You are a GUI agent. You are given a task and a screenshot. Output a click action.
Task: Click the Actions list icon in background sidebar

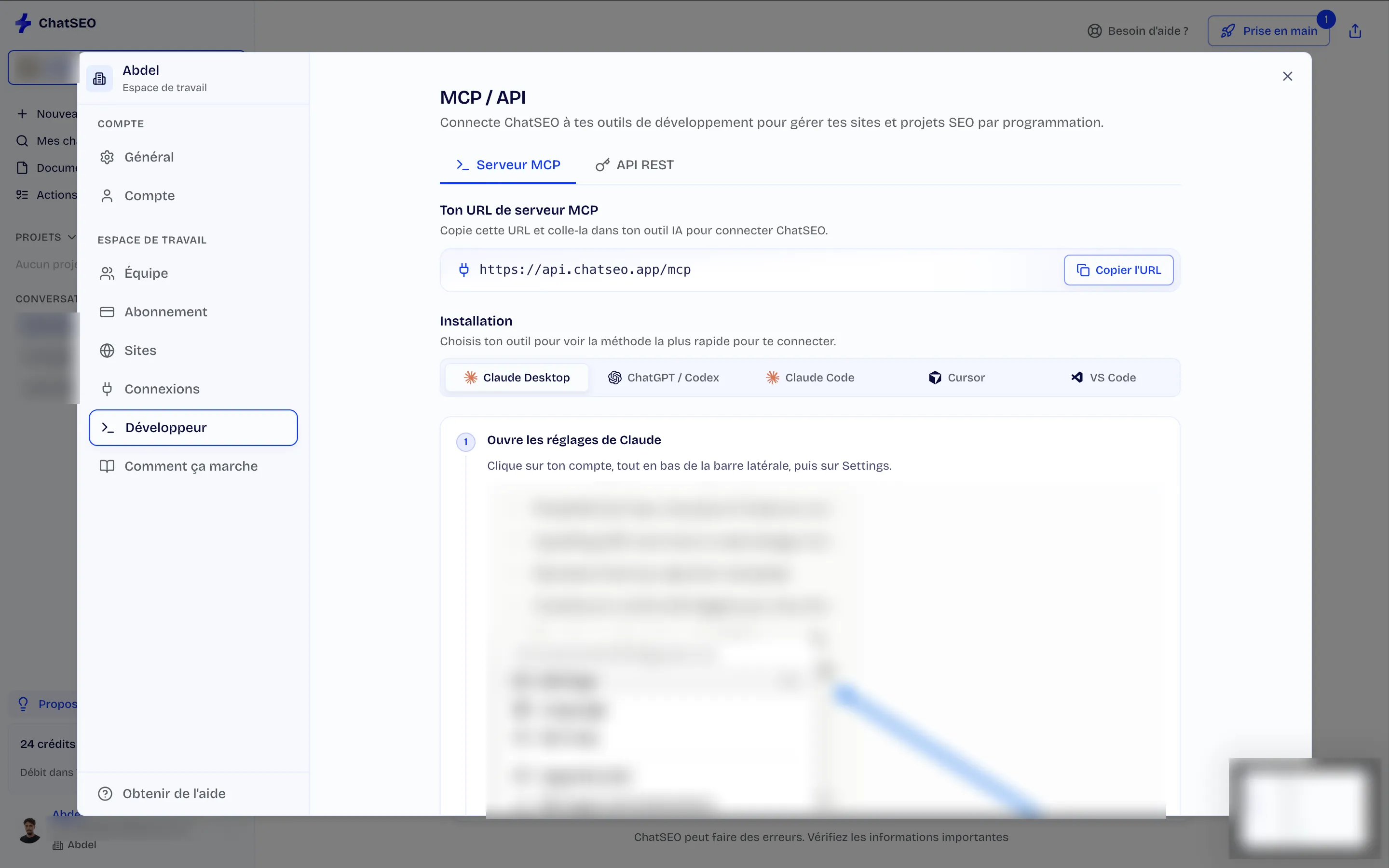point(22,195)
